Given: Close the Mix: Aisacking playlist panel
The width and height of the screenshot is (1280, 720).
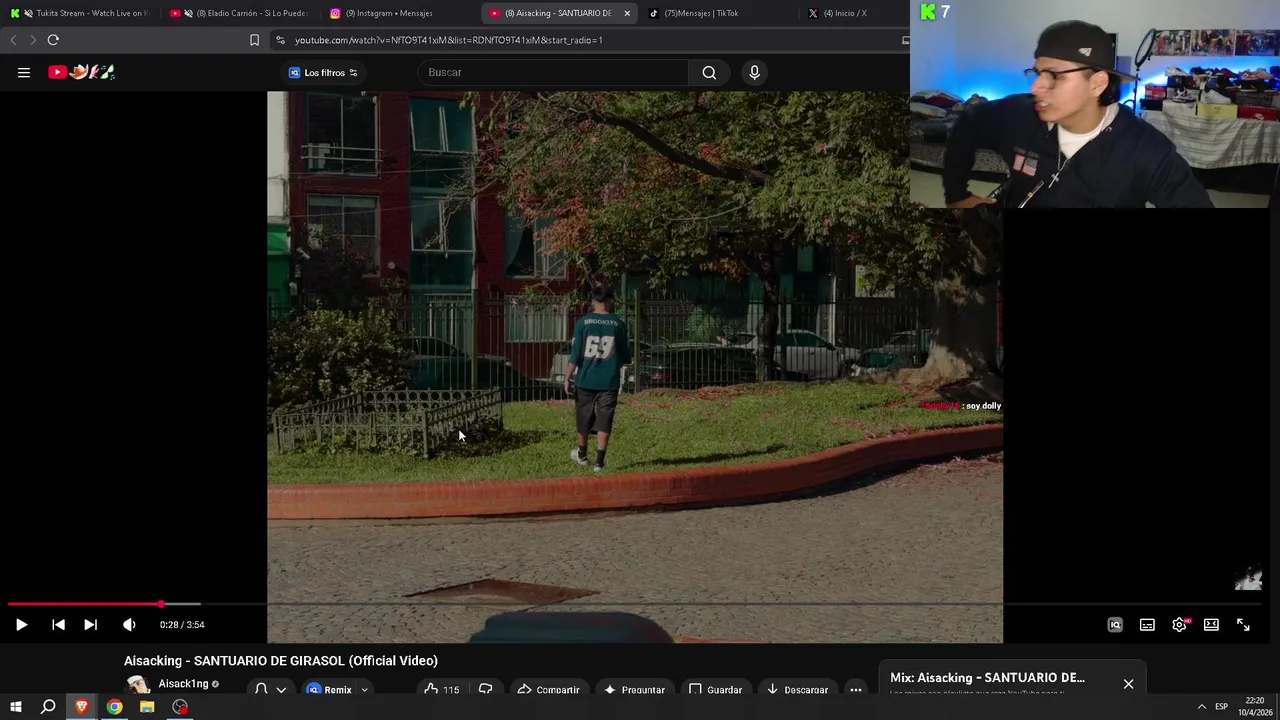Looking at the screenshot, I should [x=1128, y=684].
